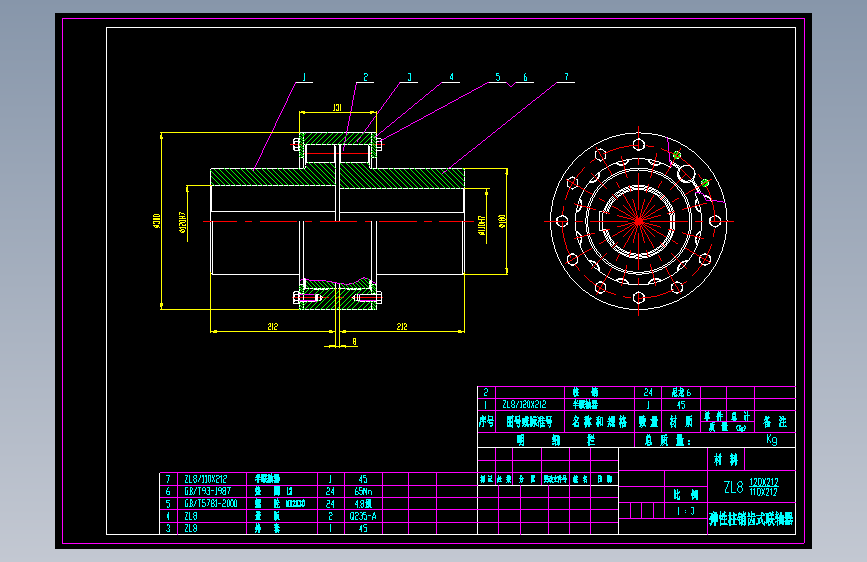Select the Φ180 diameter dimension on the right
This screenshot has height=562, width=867.
click(502, 221)
